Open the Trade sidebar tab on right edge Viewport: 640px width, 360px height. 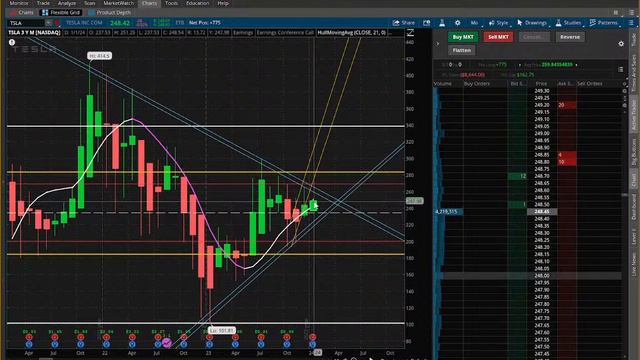click(634, 40)
